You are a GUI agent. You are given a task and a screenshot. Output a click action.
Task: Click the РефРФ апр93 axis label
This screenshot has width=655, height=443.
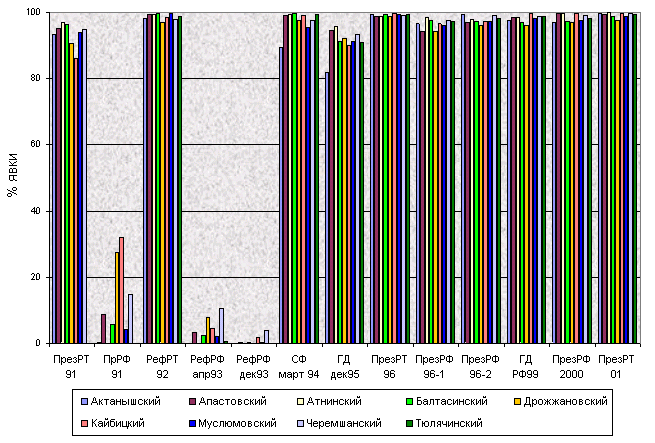(207, 367)
